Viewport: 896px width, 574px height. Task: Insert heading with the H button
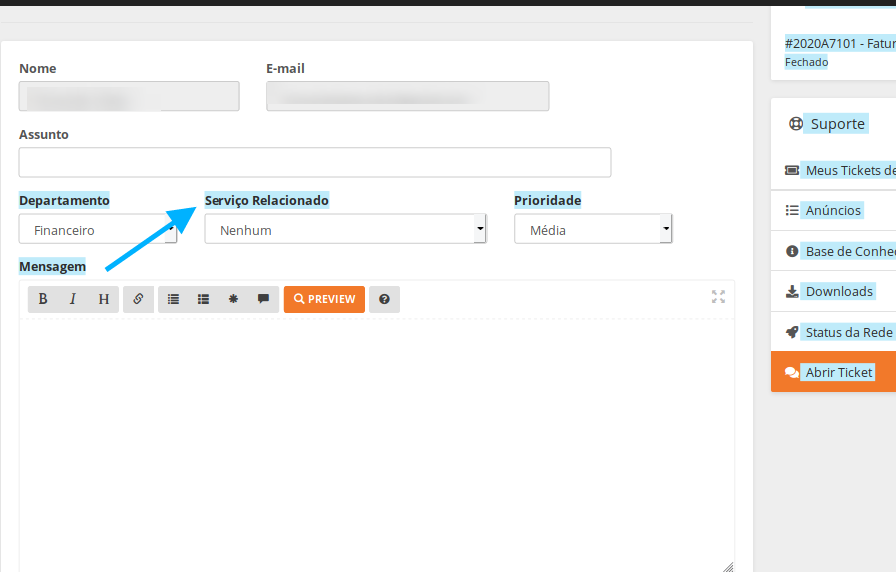103,299
